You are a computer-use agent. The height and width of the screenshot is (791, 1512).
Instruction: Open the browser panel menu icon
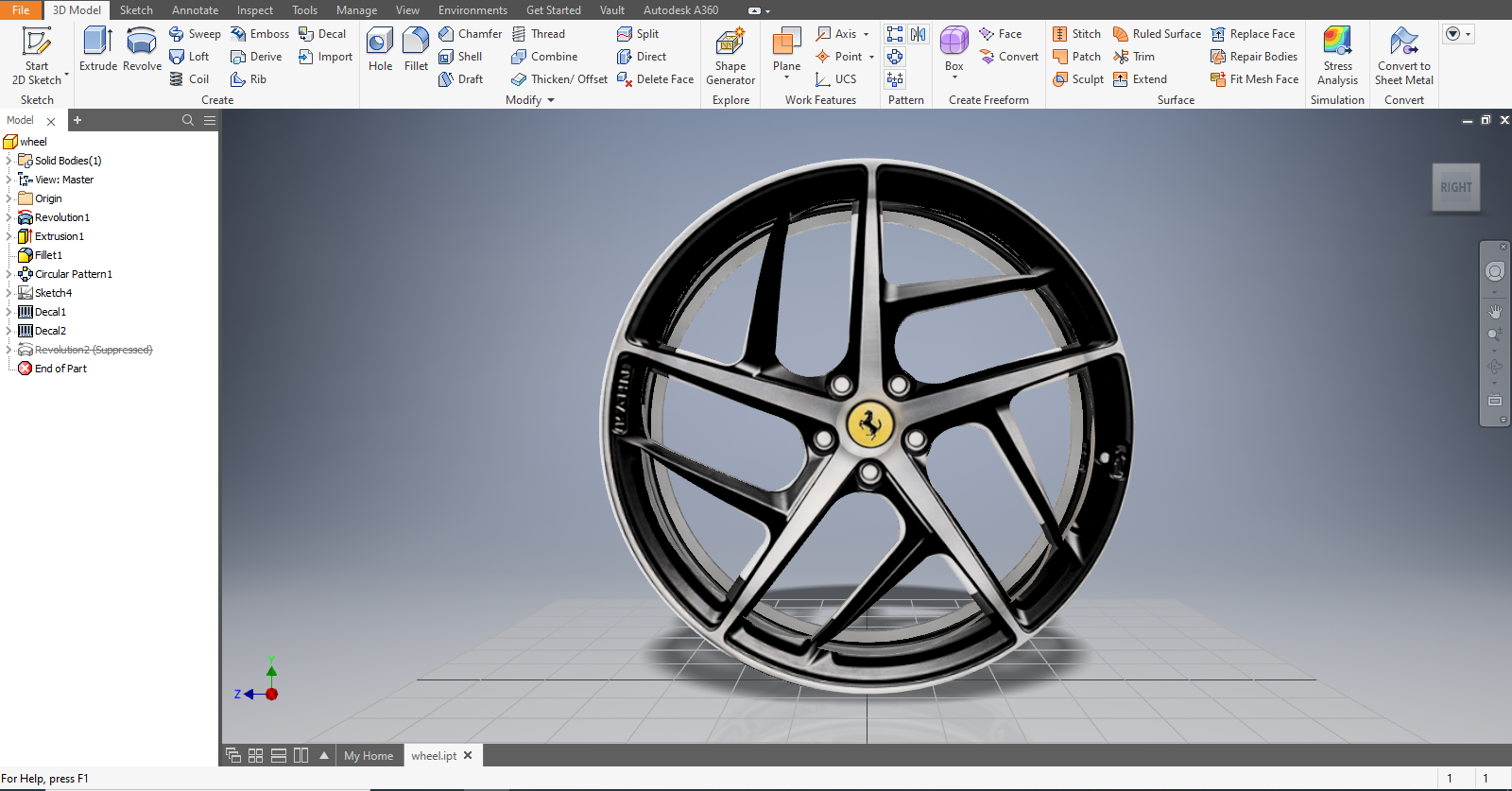point(210,120)
